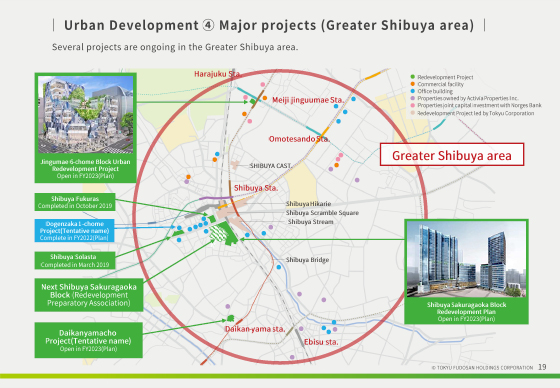Click the Shibuya Hikarie map label
This screenshot has height=388, width=560.
tap(308, 204)
